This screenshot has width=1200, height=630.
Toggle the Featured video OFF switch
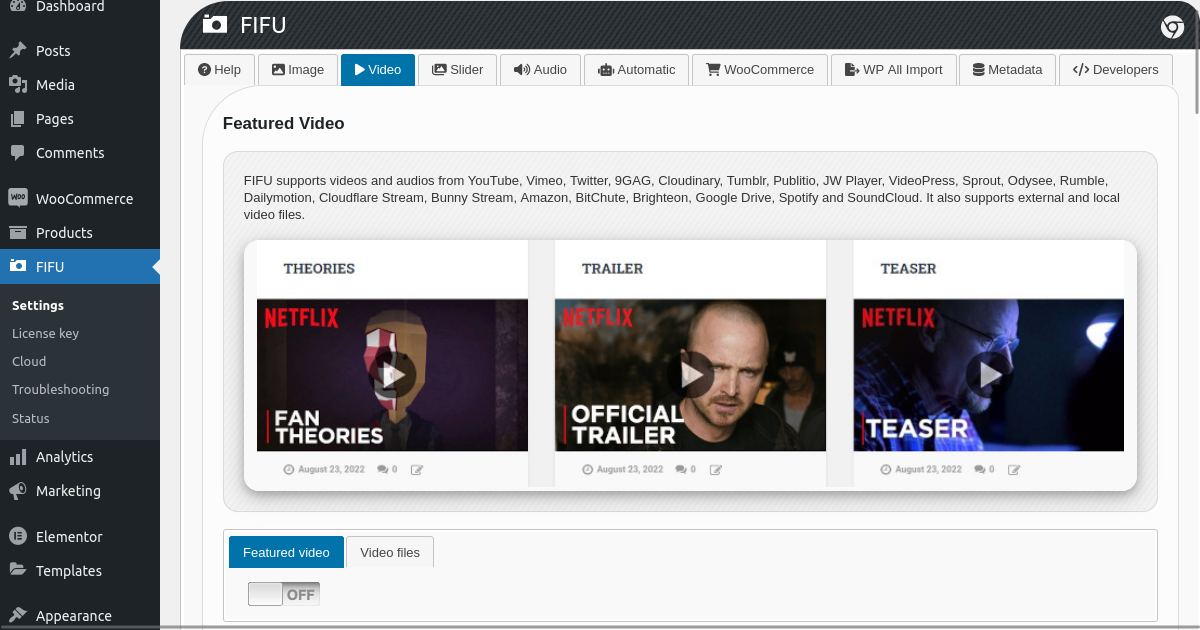point(284,594)
